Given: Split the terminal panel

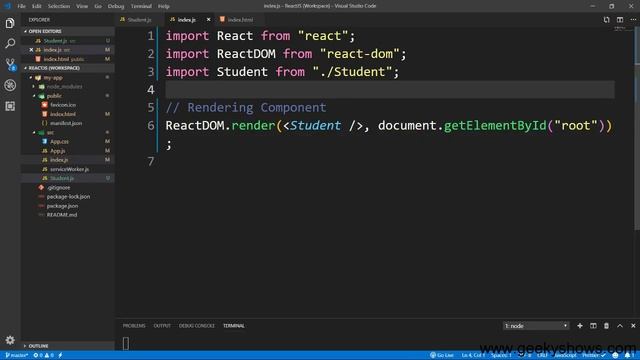Looking at the screenshot, I should tap(593, 326).
